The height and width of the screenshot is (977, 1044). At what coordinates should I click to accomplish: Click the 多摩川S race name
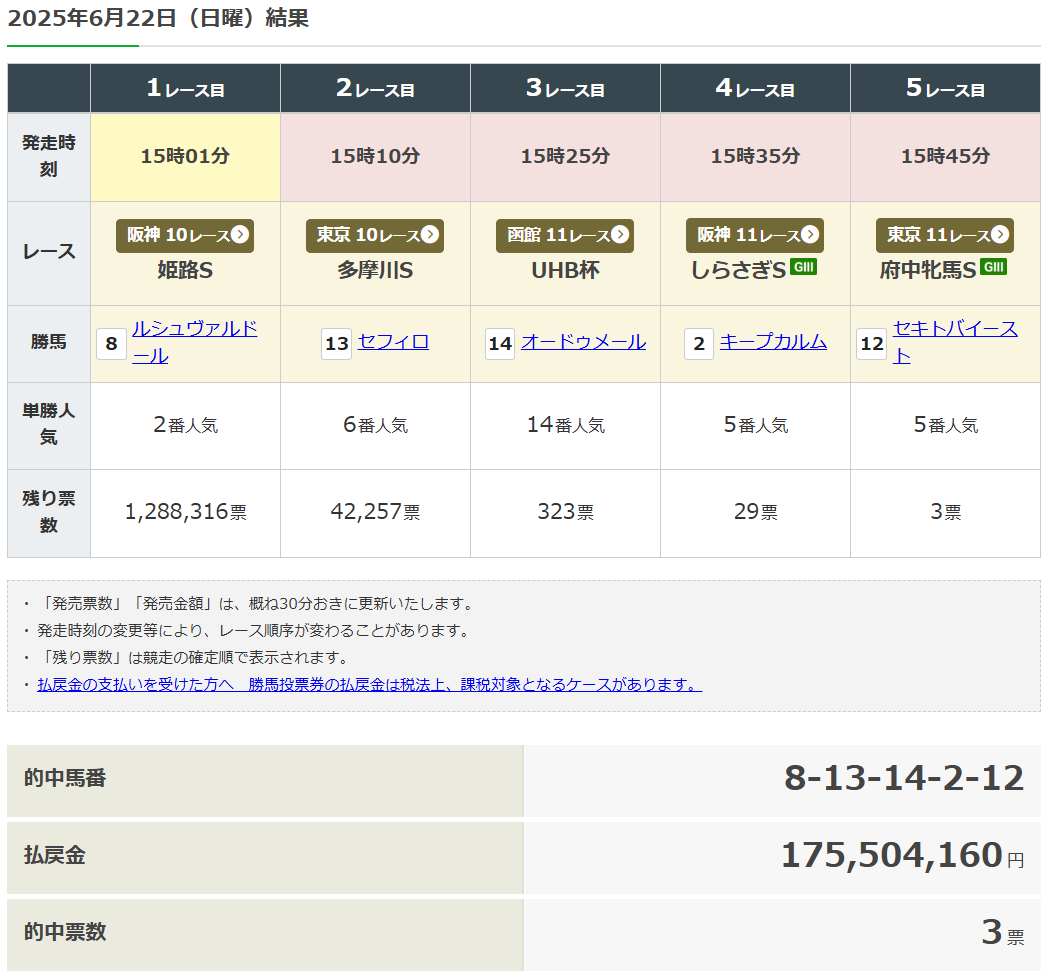tap(375, 270)
